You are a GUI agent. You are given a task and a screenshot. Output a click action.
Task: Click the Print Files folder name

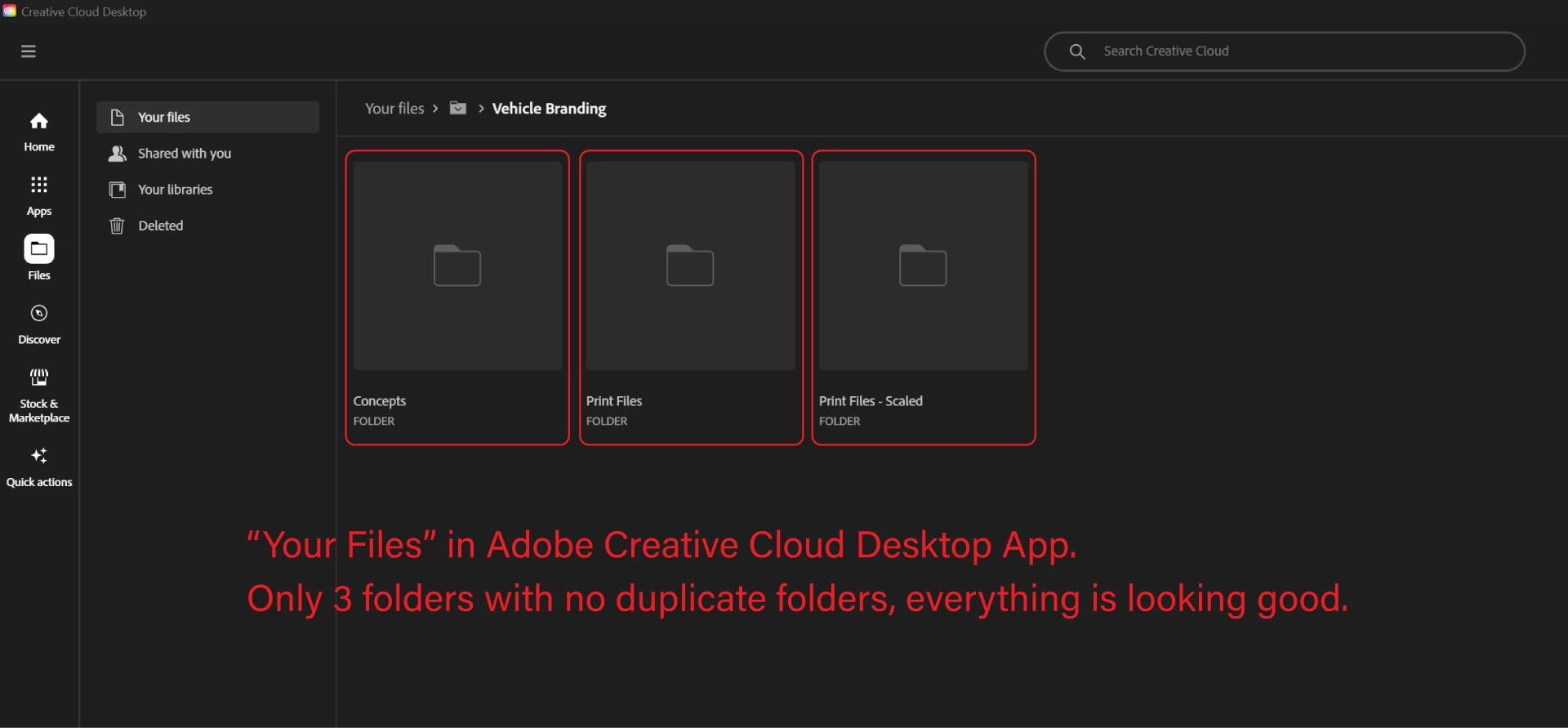pyautogui.click(x=614, y=401)
